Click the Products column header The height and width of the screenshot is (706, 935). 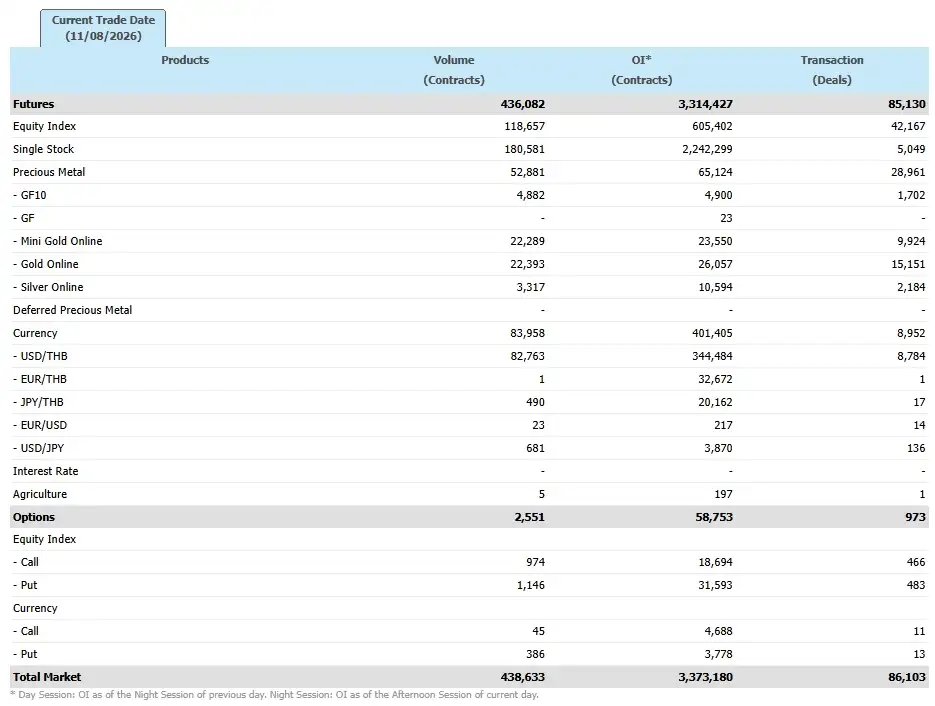click(x=185, y=60)
